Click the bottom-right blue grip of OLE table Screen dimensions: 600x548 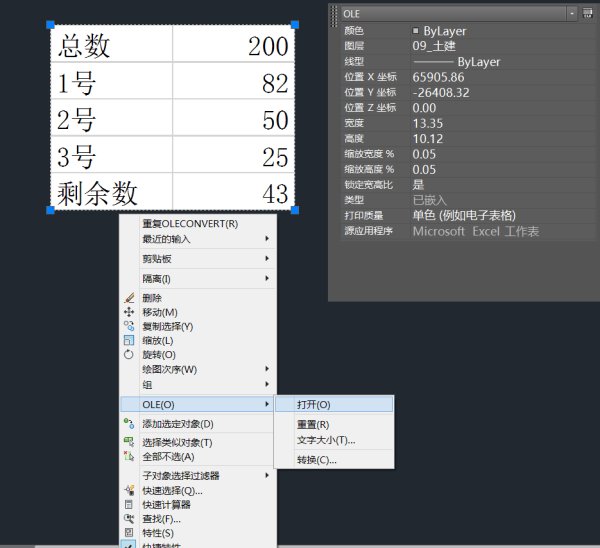pyautogui.click(x=295, y=210)
